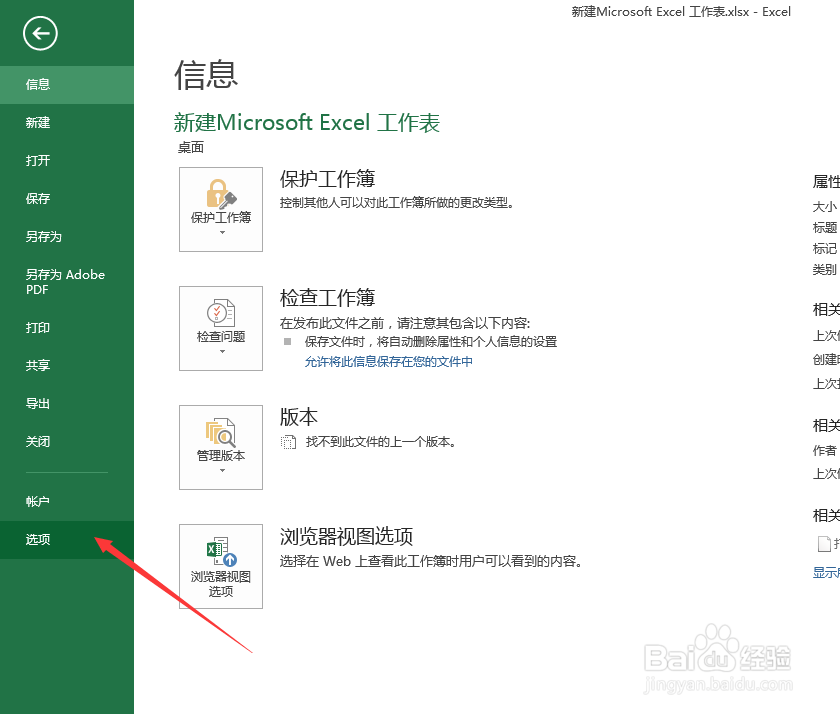Click 保存 in the backstage menu
840x714 pixels.
coord(67,199)
